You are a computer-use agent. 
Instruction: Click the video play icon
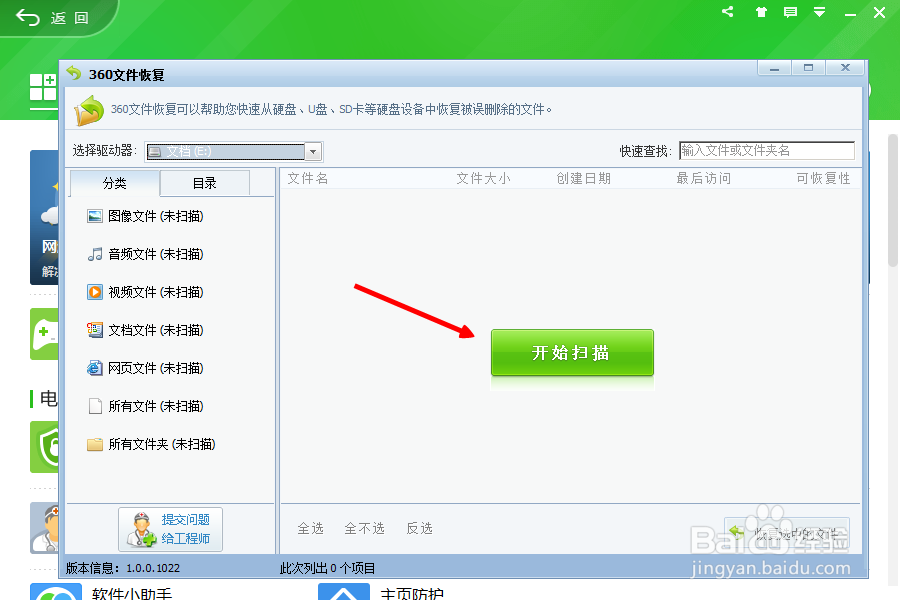pos(95,292)
